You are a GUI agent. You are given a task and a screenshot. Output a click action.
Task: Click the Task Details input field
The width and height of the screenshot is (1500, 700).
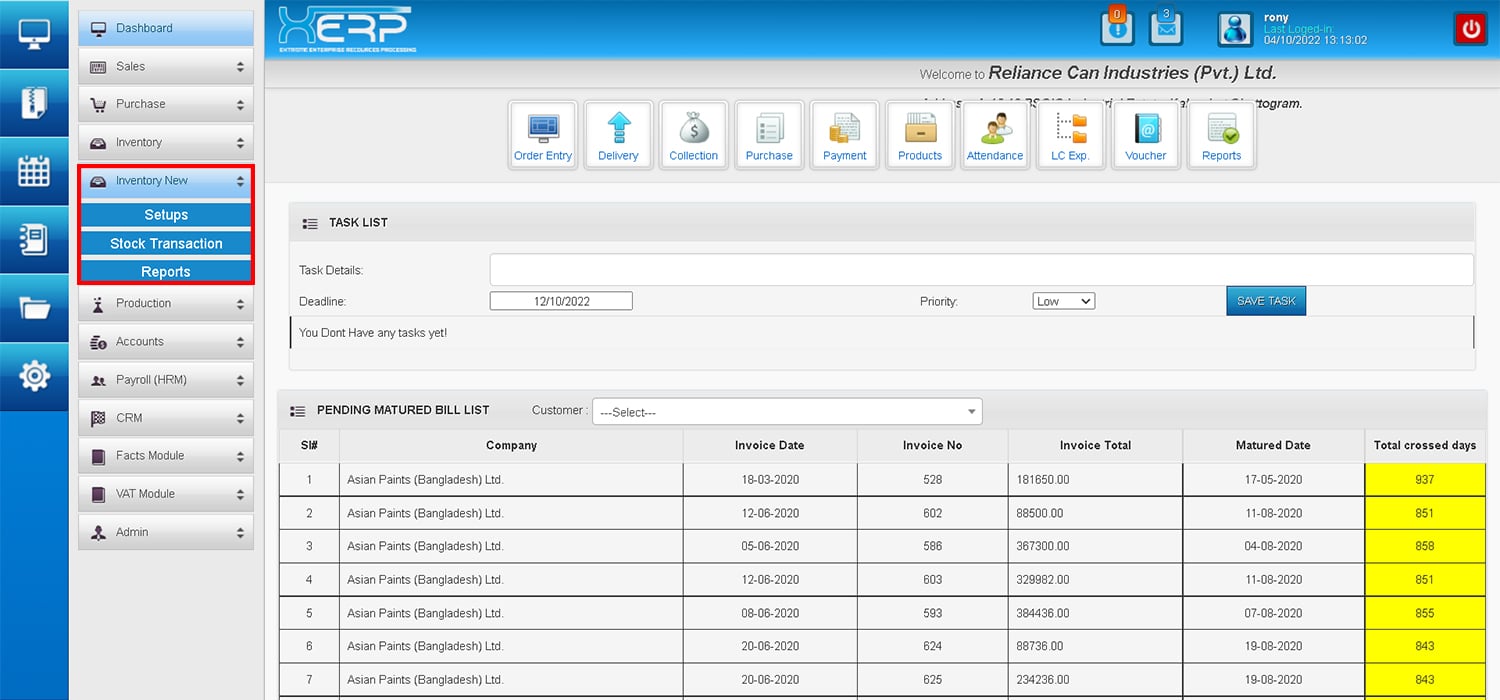[x=980, y=270]
